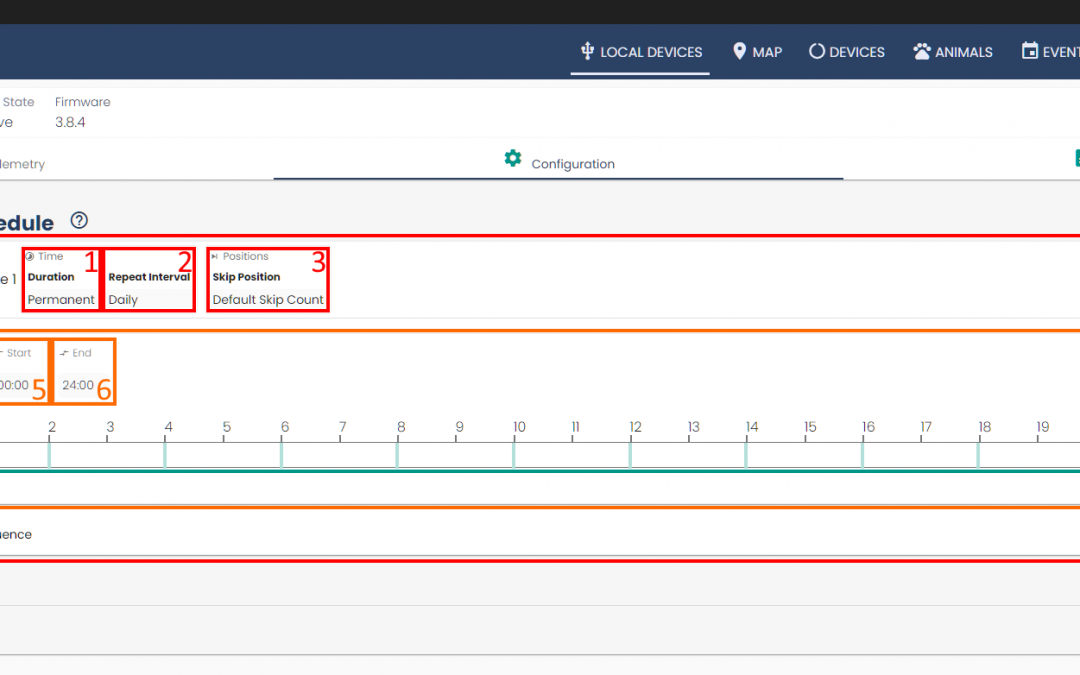
Task: Click the timeline marker at hour 18
Action: tap(978, 454)
